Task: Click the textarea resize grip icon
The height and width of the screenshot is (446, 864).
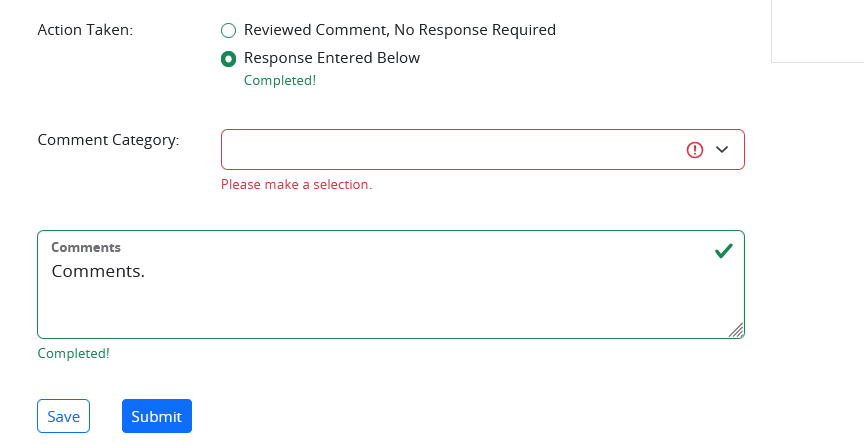Action: [736, 330]
